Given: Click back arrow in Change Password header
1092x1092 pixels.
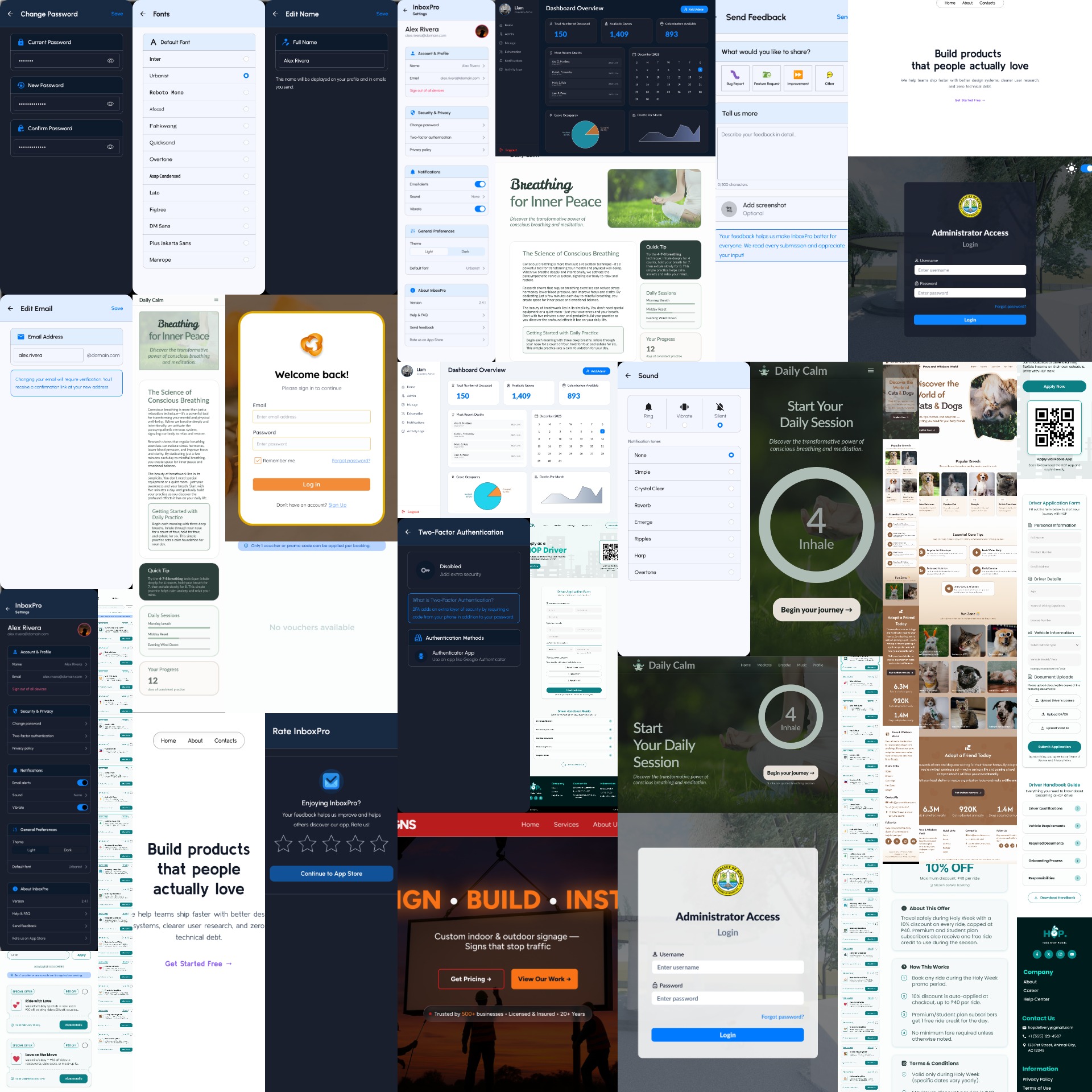Looking at the screenshot, I should (10, 14).
